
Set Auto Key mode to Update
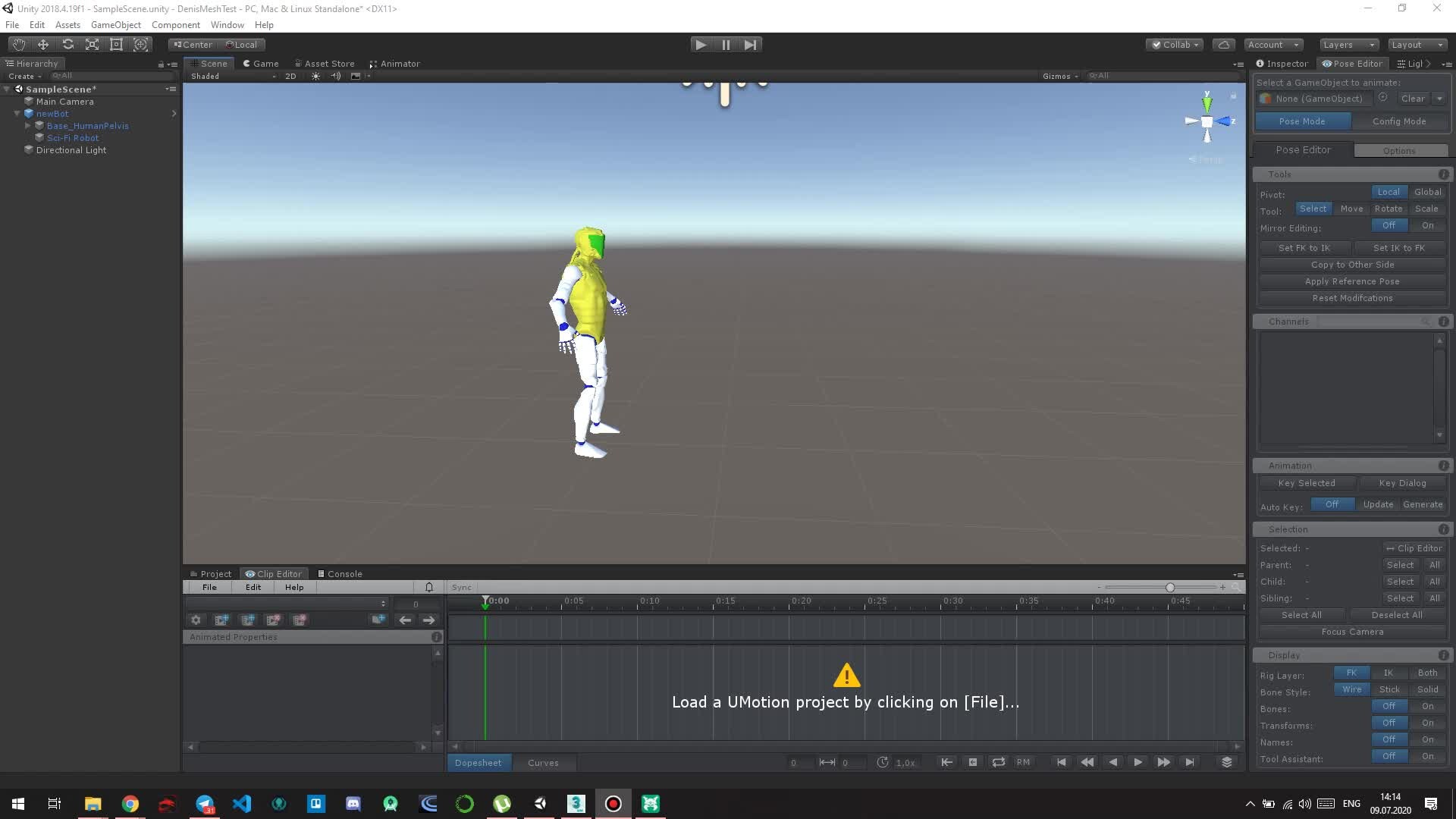pos(1377,504)
